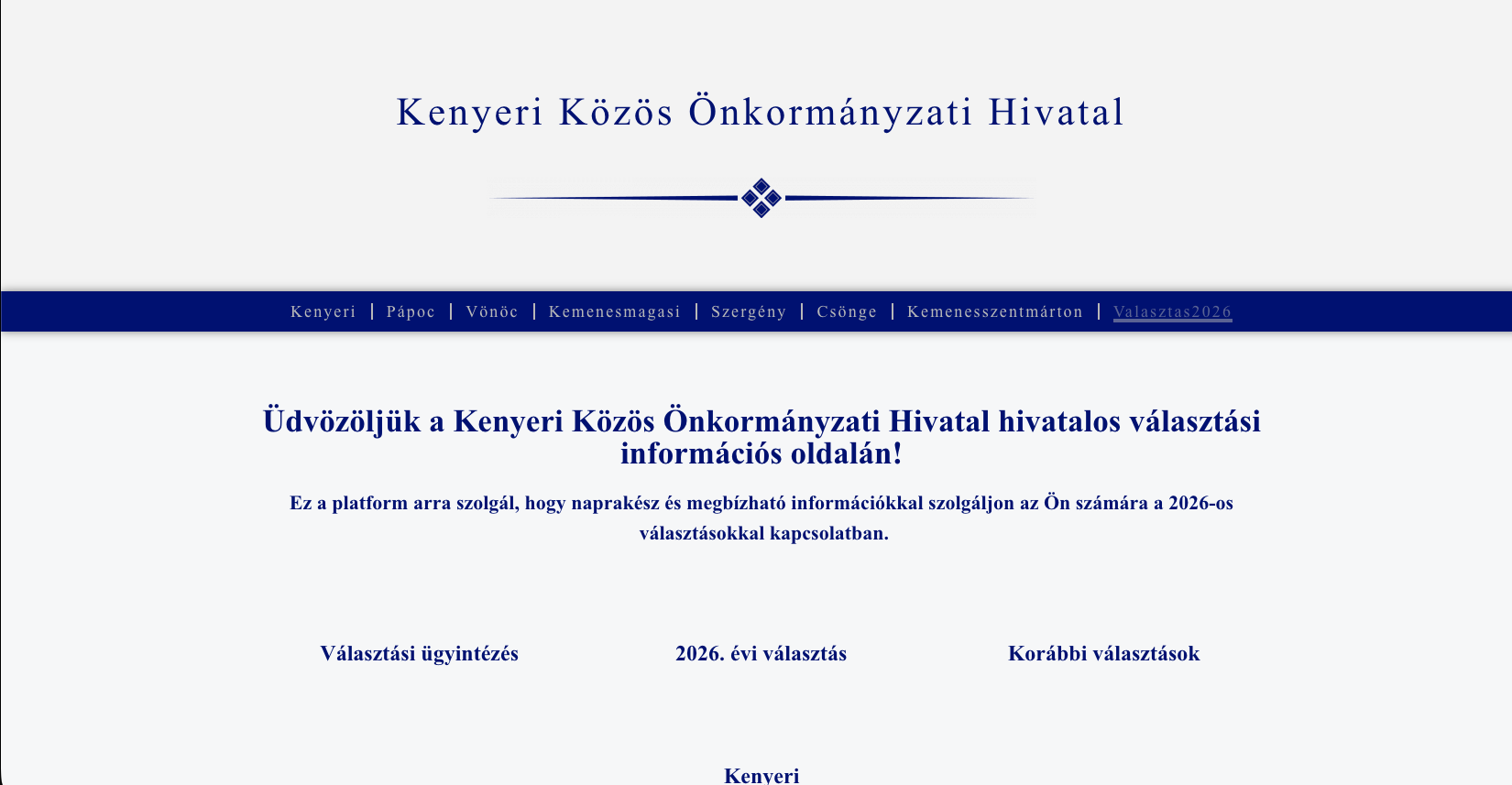The width and height of the screenshot is (1512, 785).
Task: Select Kemenesmagasi in the navigation bar
Action: [615, 311]
